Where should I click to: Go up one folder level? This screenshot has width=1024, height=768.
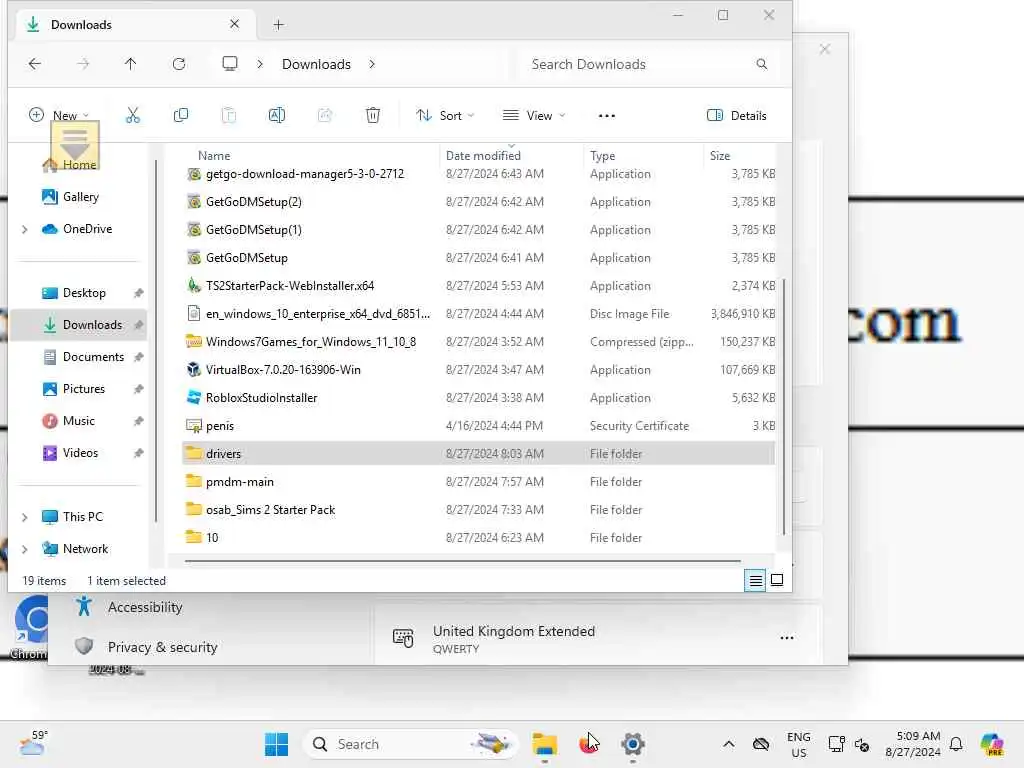coord(131,64)
